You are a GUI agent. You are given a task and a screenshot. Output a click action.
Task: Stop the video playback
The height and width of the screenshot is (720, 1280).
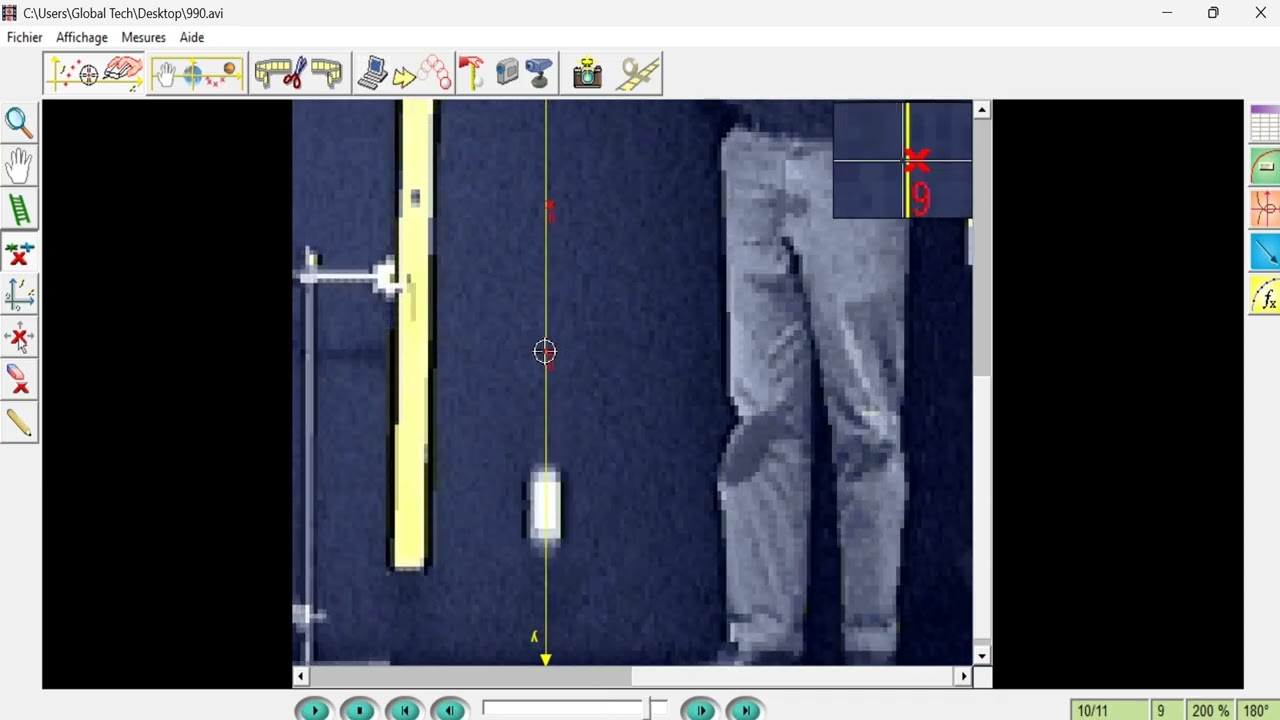[x=359, y=710]
